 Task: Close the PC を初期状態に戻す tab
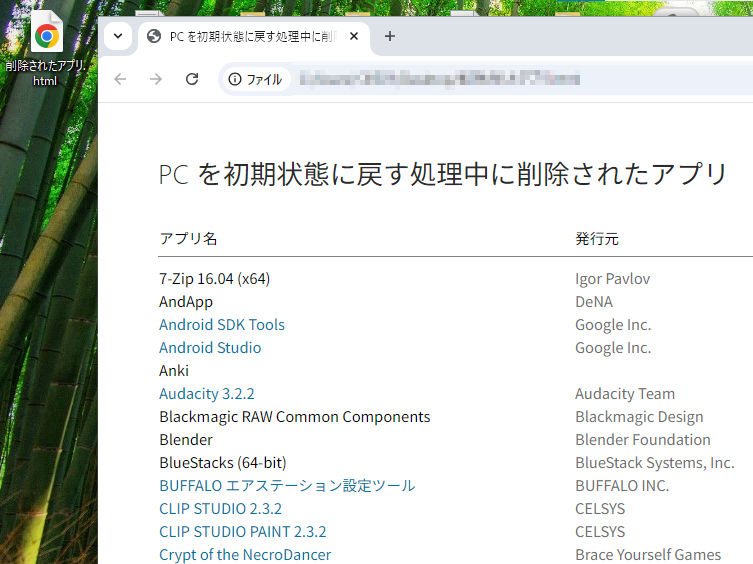(x=353, y=36)
